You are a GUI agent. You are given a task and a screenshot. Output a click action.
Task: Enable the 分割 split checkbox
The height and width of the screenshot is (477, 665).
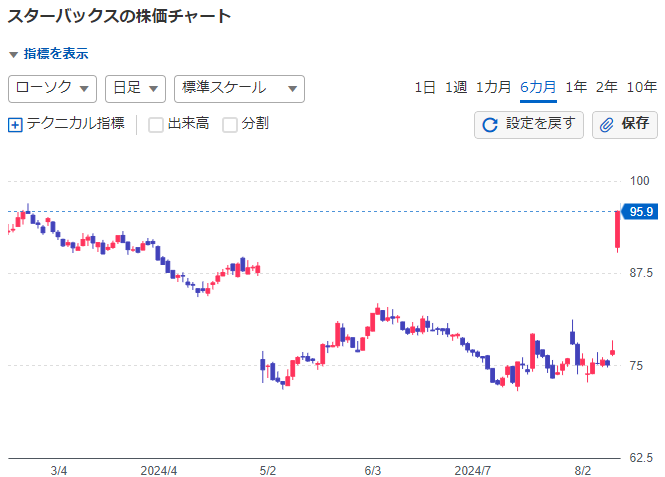coord(230,125)
